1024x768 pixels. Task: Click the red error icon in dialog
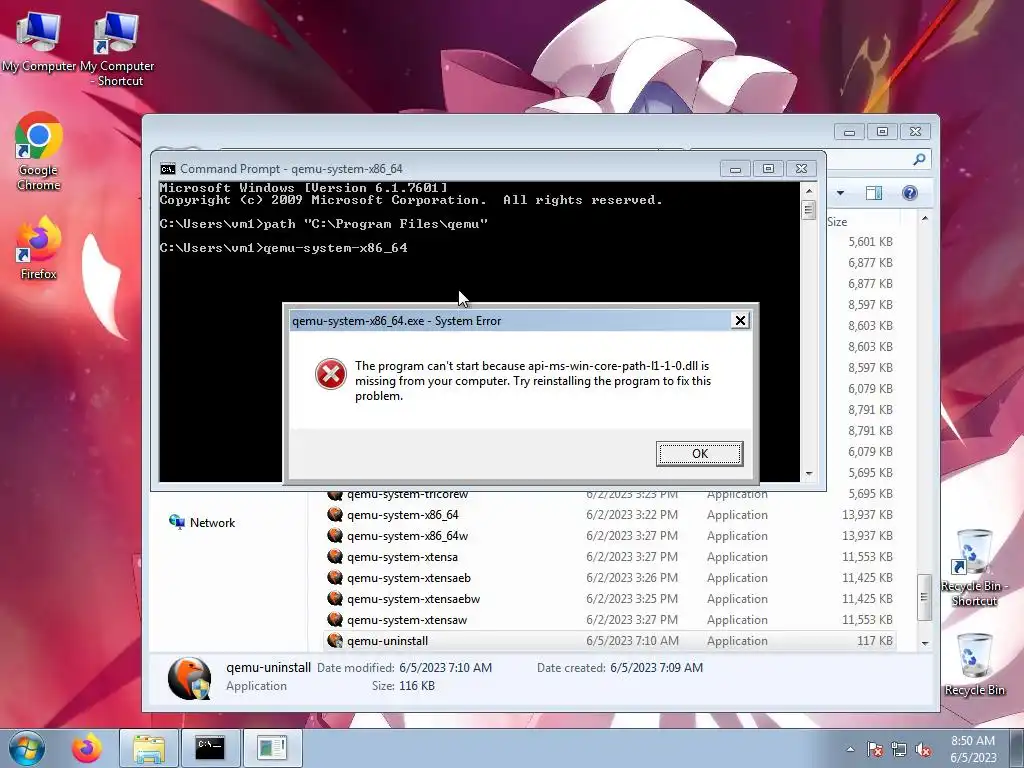pos(330,374)
